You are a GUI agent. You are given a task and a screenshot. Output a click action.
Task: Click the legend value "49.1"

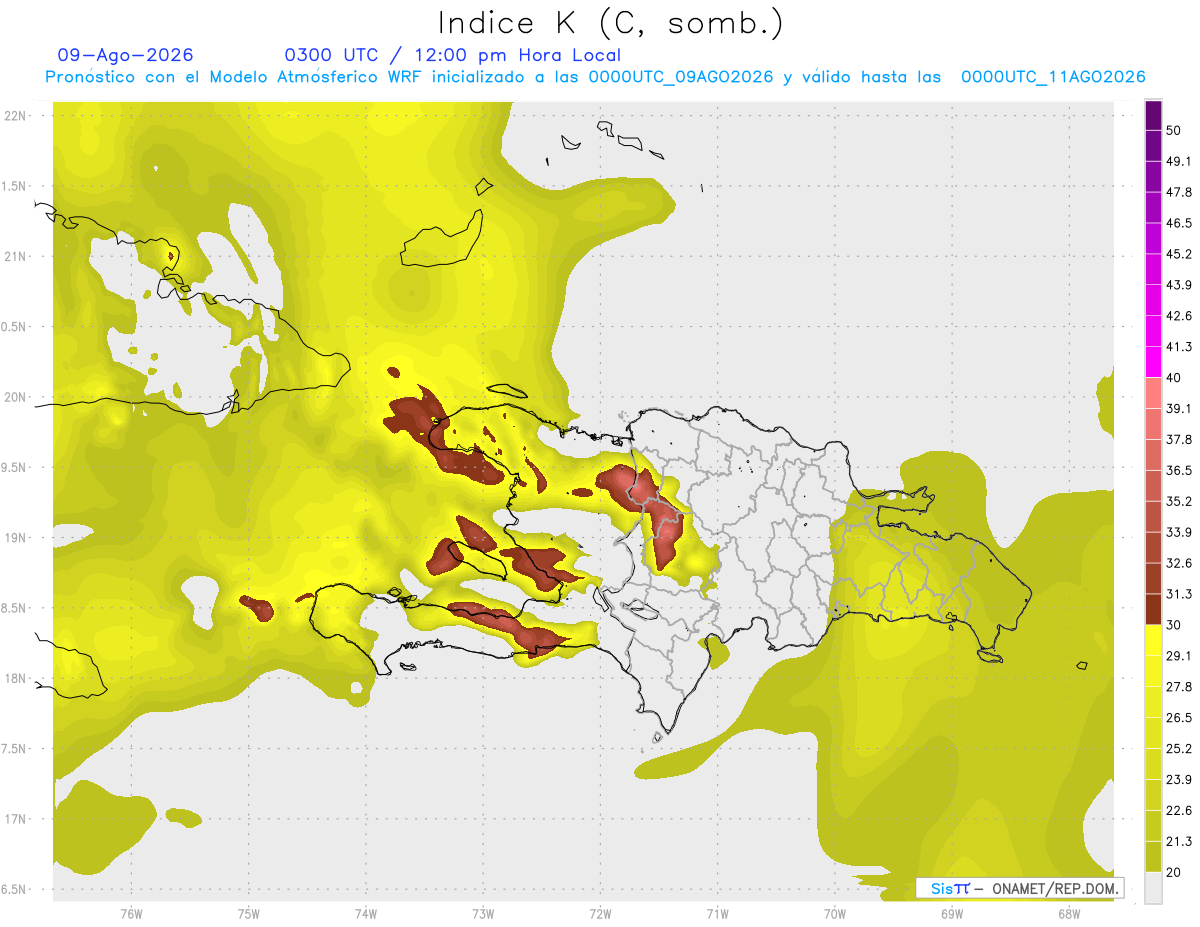1179,161
